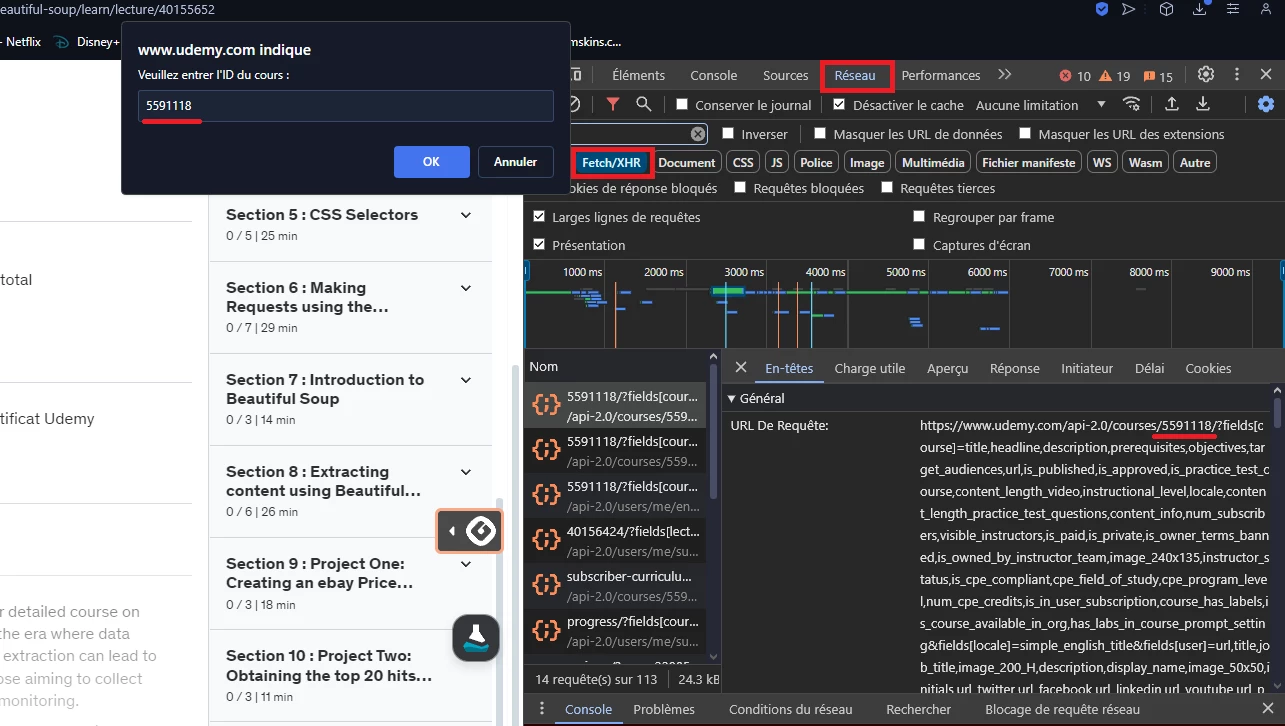Click the export HAR download icon
The width and height of the screenshot is (1285, 726).
1203,104
